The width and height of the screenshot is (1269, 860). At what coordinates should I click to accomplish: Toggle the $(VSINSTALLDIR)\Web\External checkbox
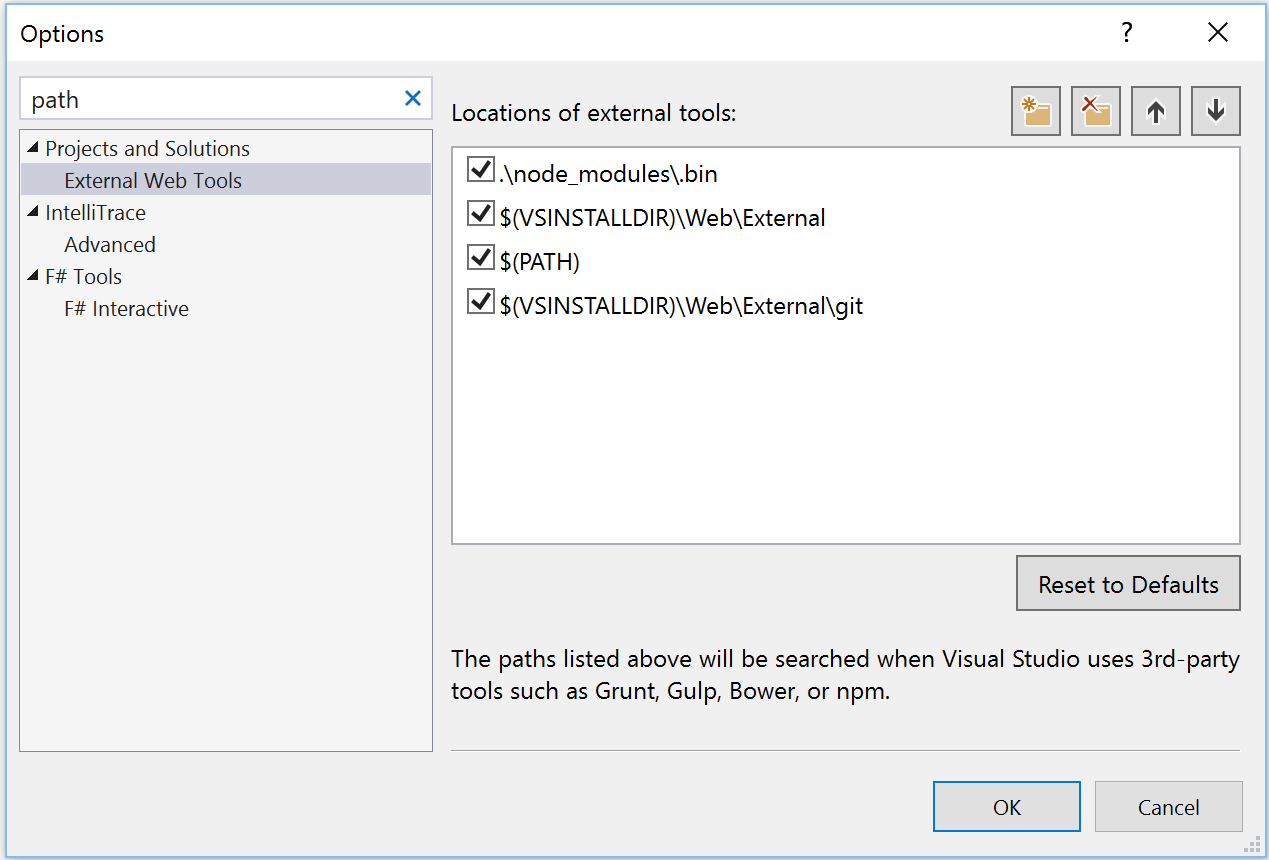[x=480, y=215]
